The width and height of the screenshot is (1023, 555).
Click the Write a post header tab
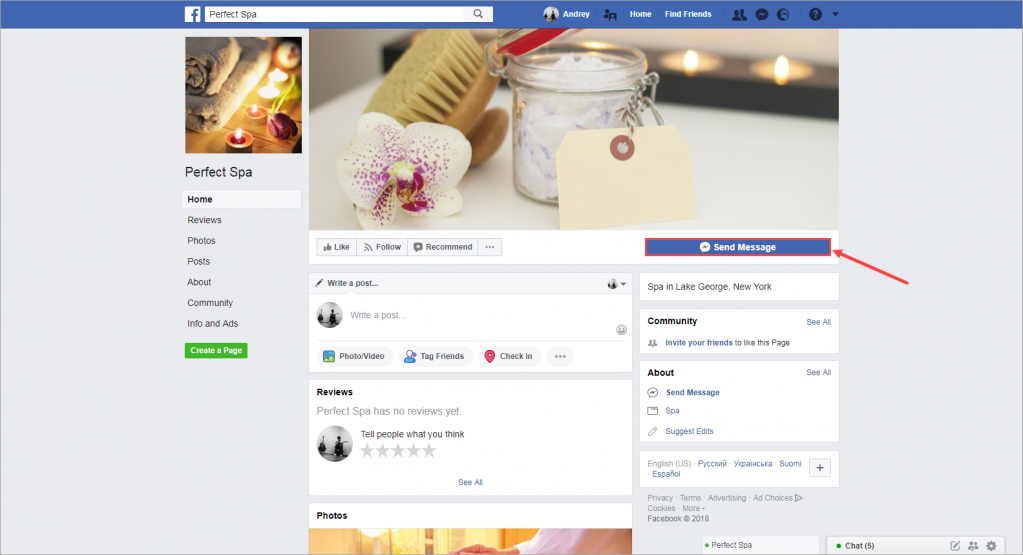pos(347,283)
